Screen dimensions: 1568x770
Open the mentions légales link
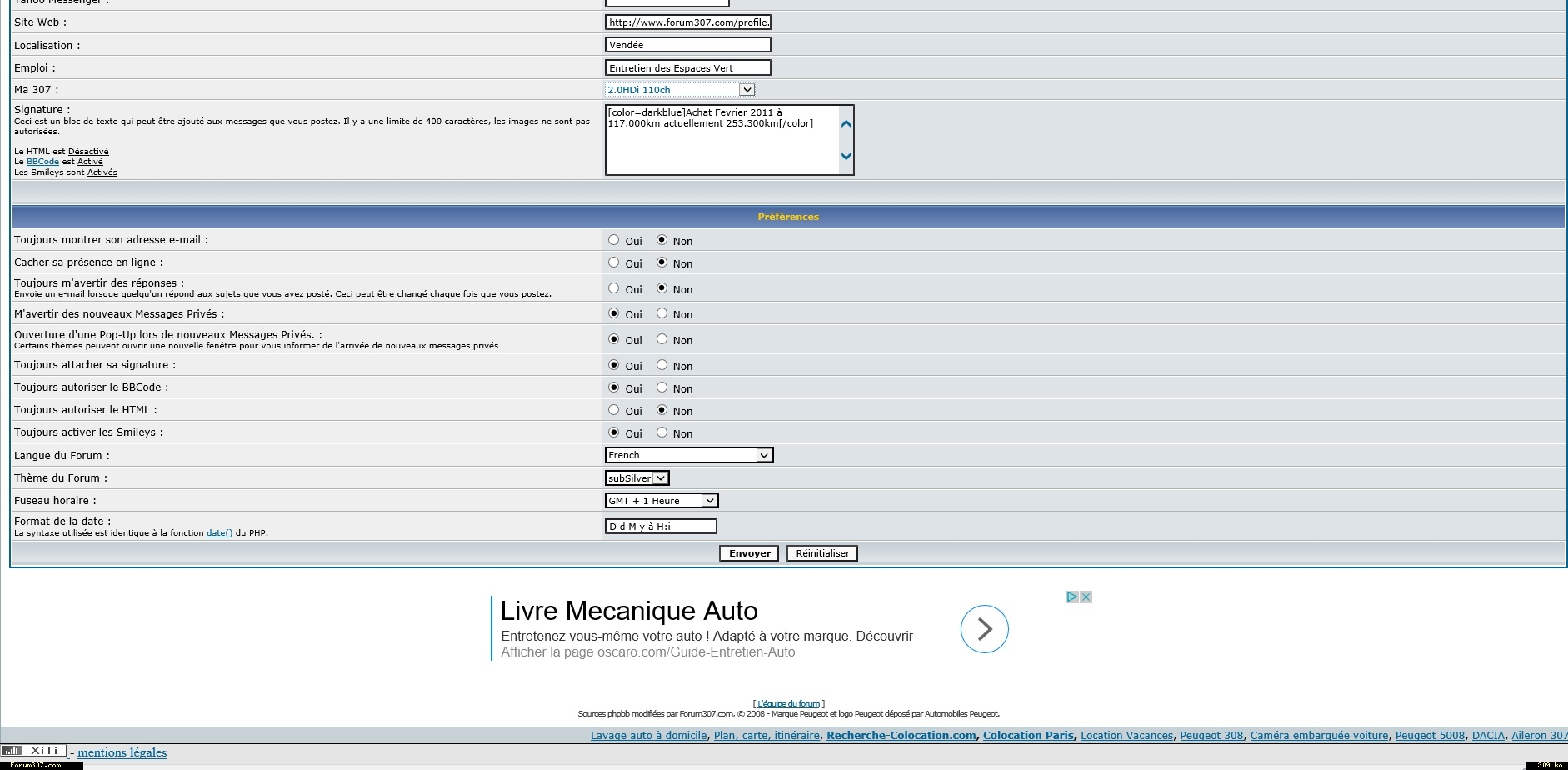(x=122, y=752)
